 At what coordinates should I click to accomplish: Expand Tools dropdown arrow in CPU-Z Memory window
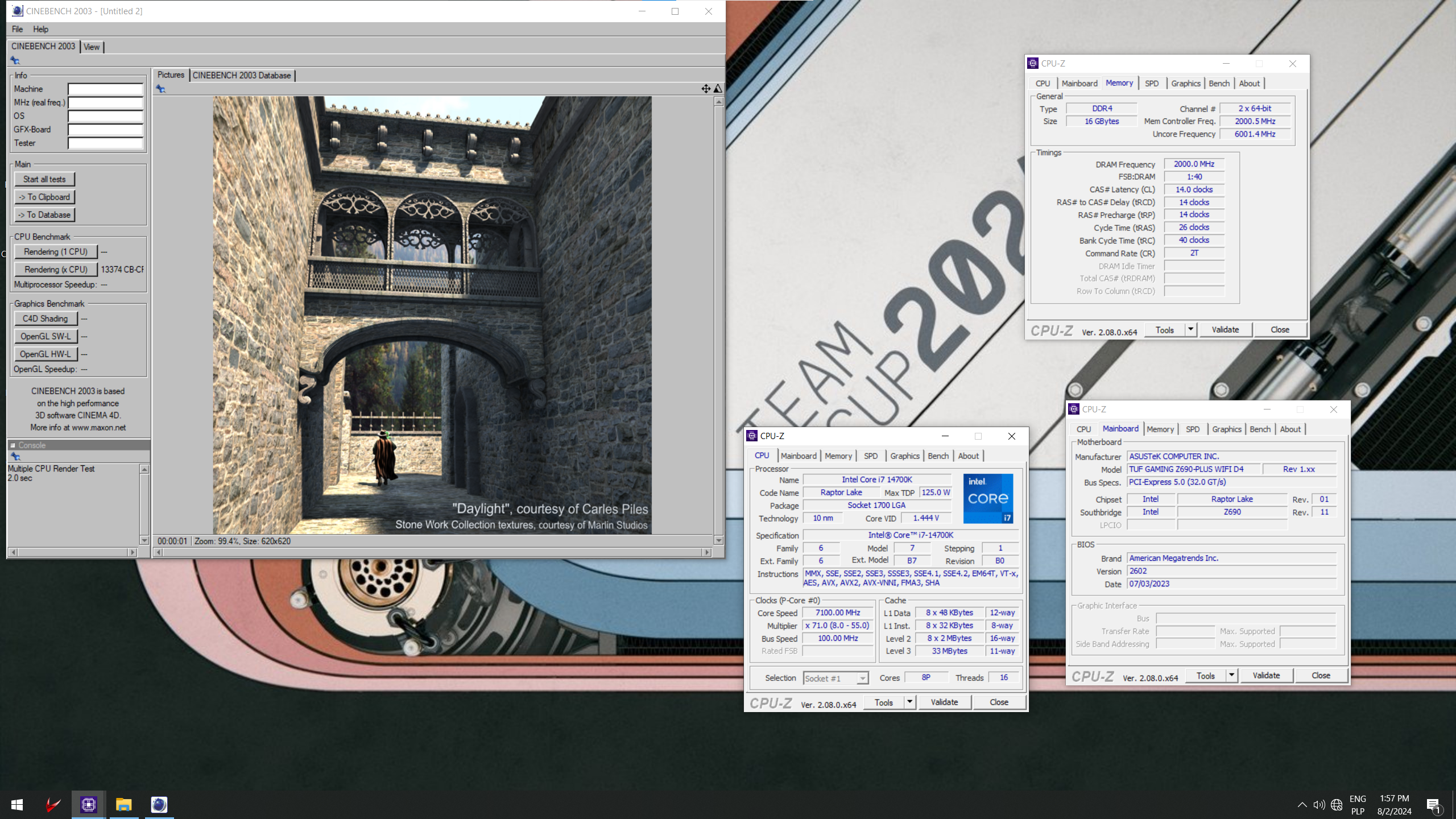(x=1190, y=329)
